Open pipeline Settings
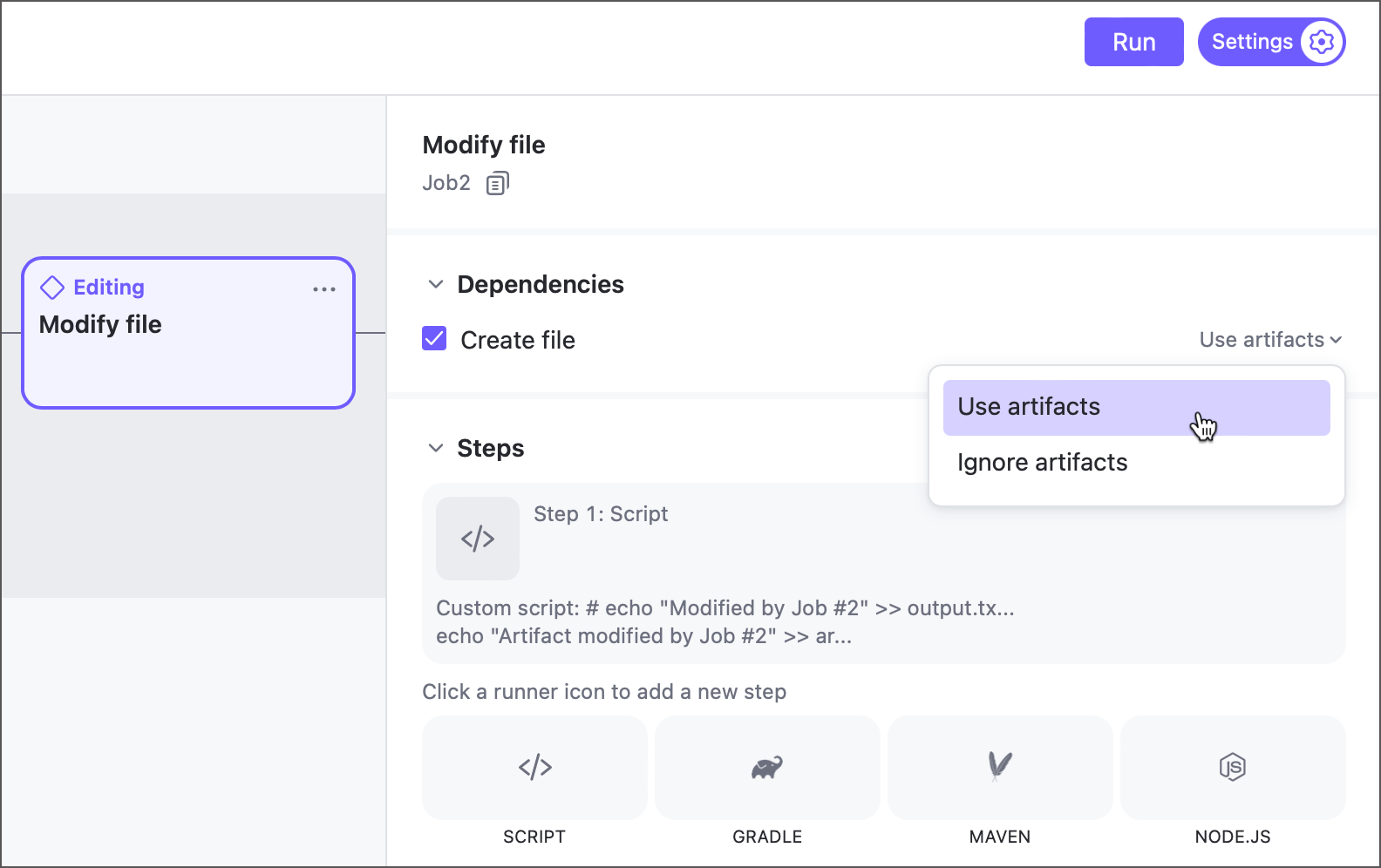 [x=1252, y=42]
